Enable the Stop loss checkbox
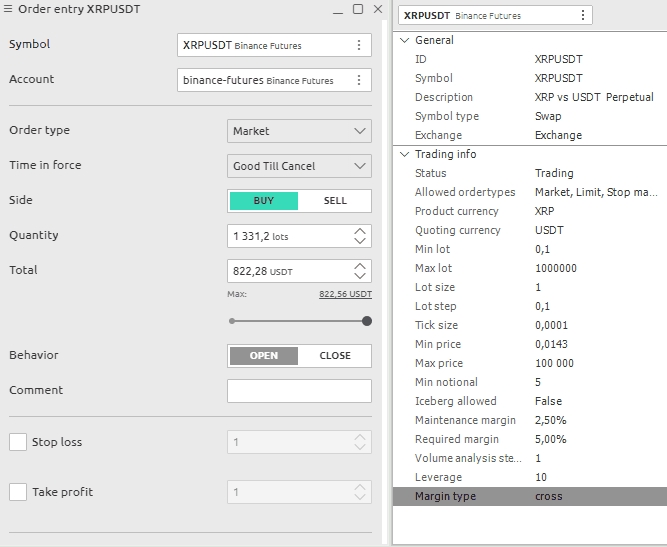 18,442
